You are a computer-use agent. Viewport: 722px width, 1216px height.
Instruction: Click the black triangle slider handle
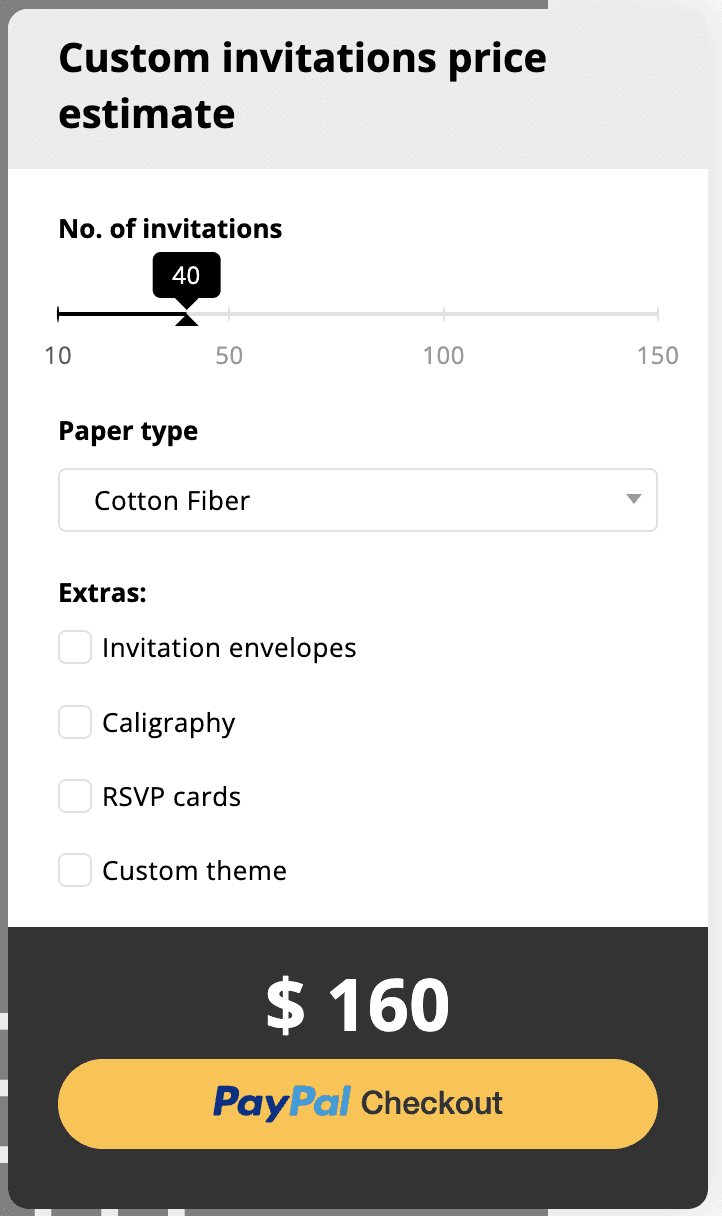(186, 318)
